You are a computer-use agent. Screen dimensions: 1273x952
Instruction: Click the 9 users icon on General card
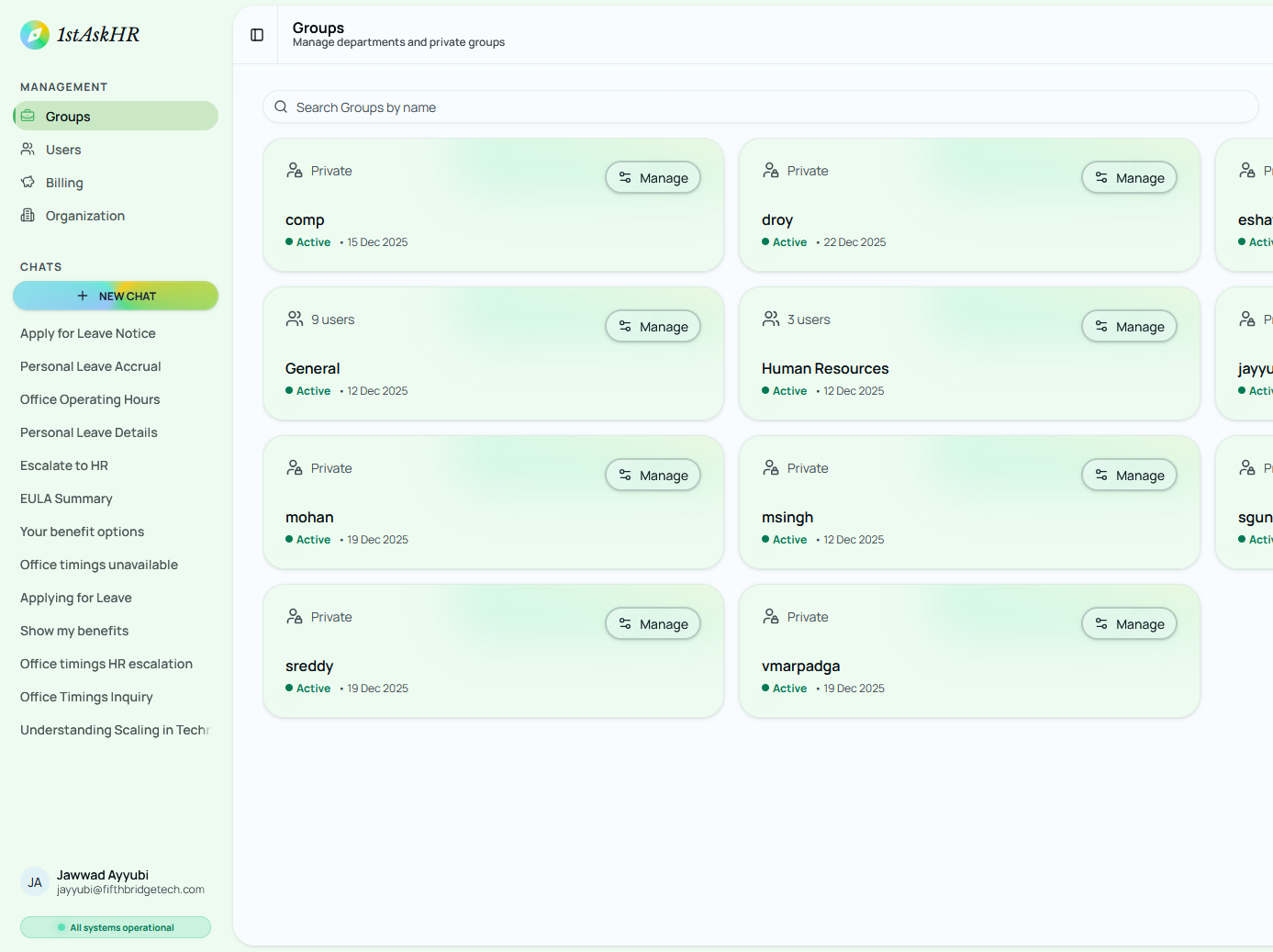pyautogui.click(x=295, y=319)
